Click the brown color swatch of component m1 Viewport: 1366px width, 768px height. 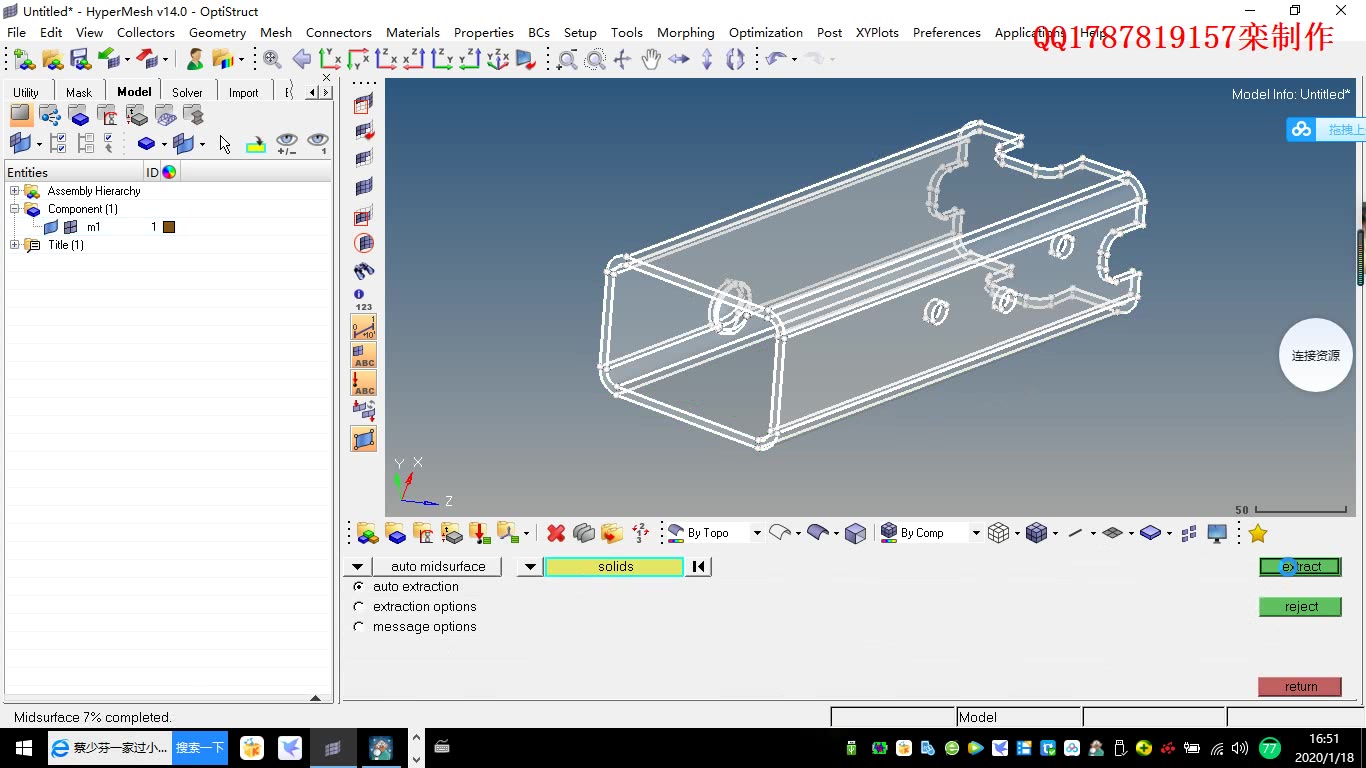[x=168, y=227]
